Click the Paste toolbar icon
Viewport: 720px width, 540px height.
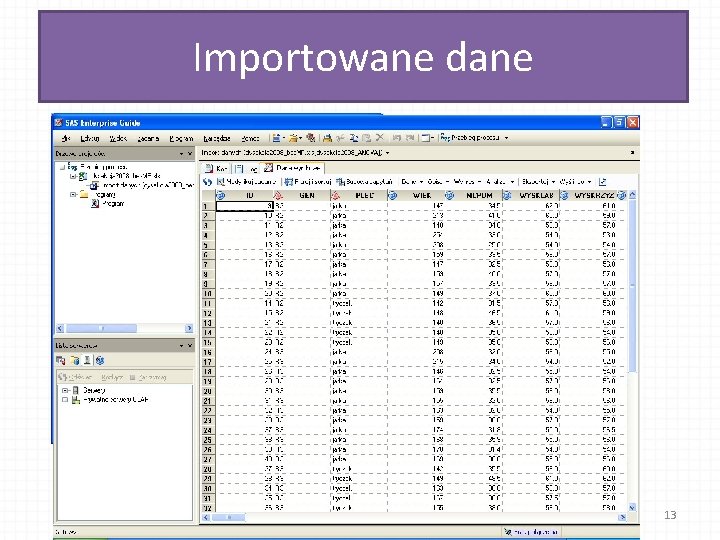click(366, 137)
